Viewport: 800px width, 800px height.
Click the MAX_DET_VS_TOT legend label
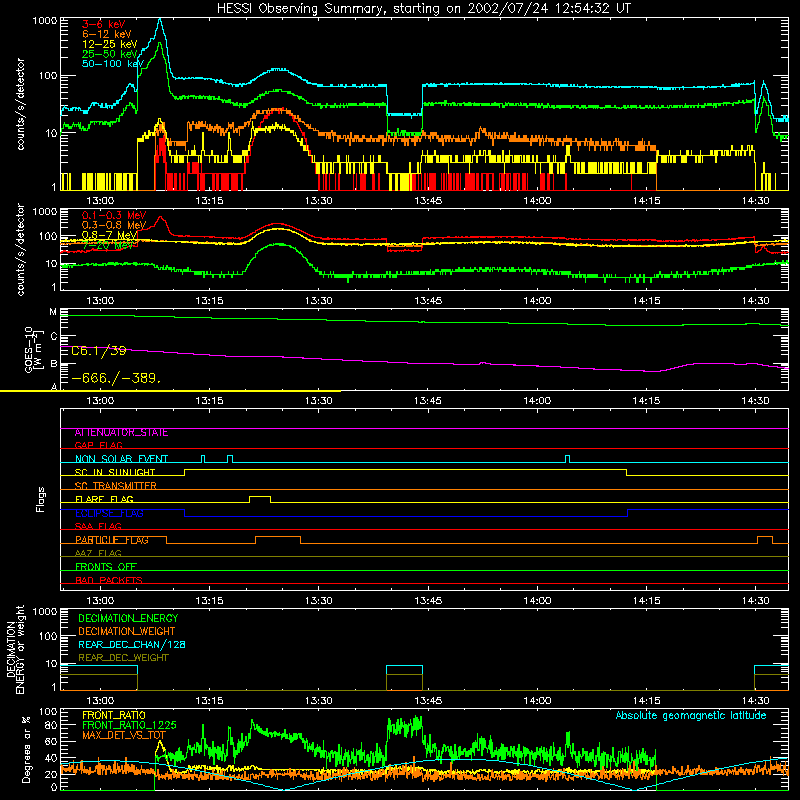(124, 735)
